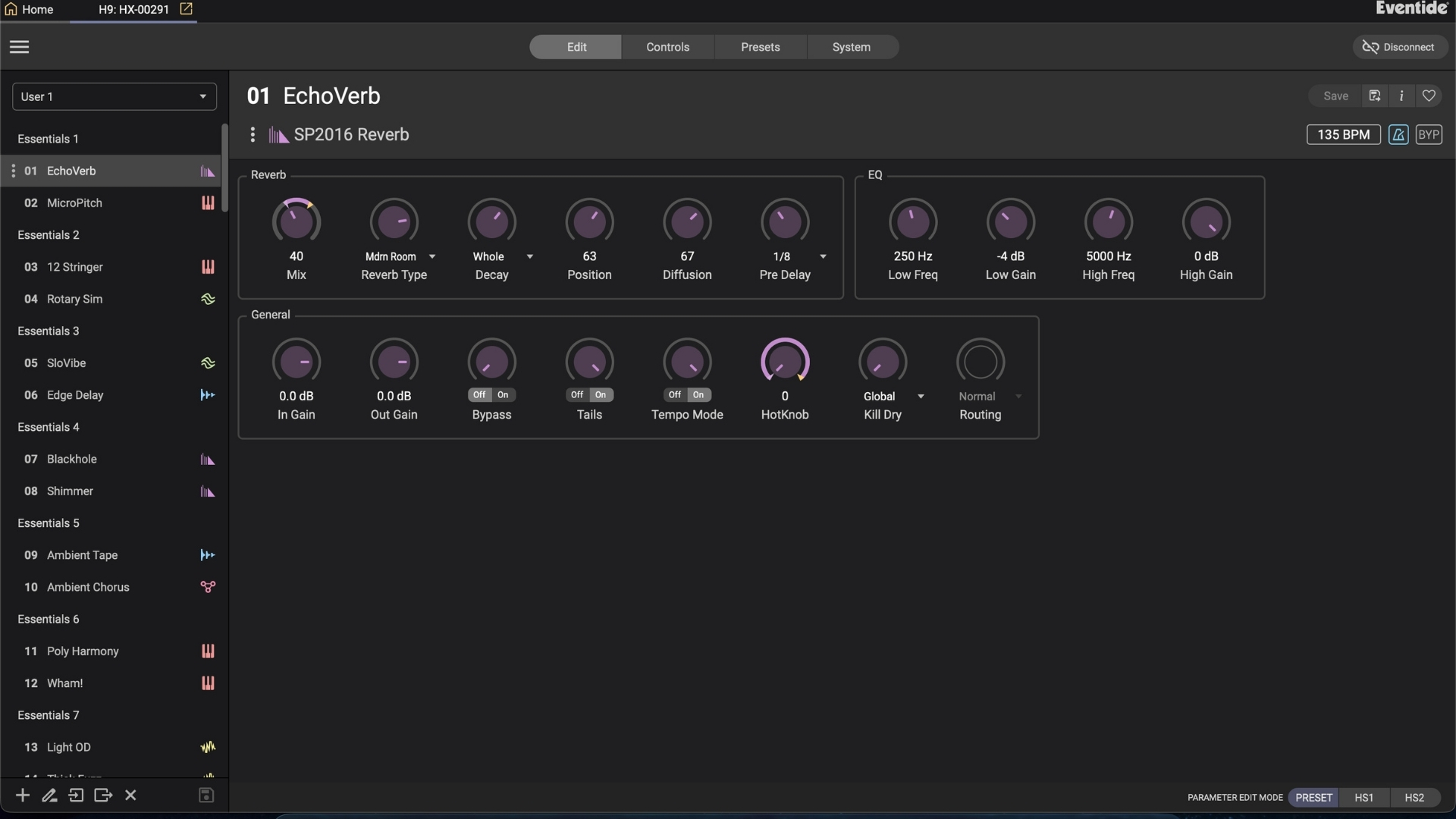Screen dimensions: 1456x819
Task: Click the Essentials 3 group header
Action: 49,331
